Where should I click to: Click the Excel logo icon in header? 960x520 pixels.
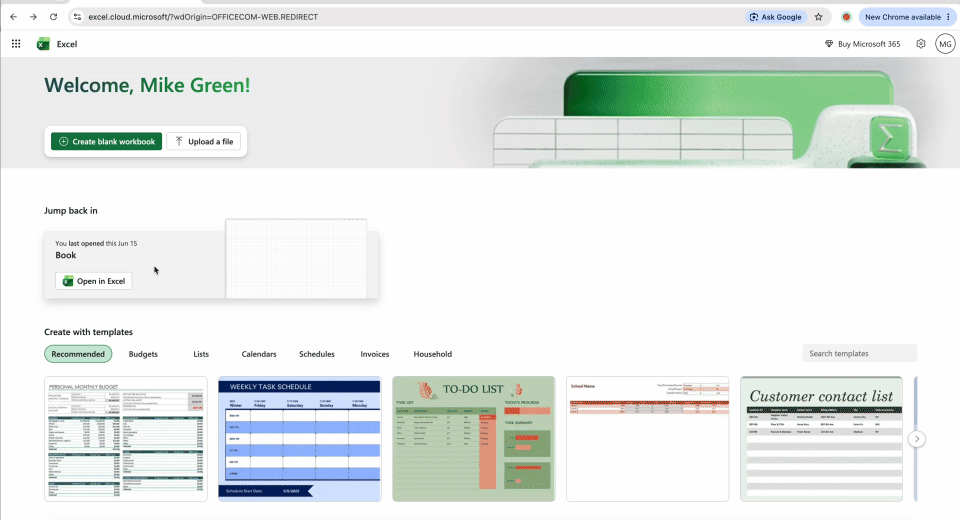coord(43,43)
